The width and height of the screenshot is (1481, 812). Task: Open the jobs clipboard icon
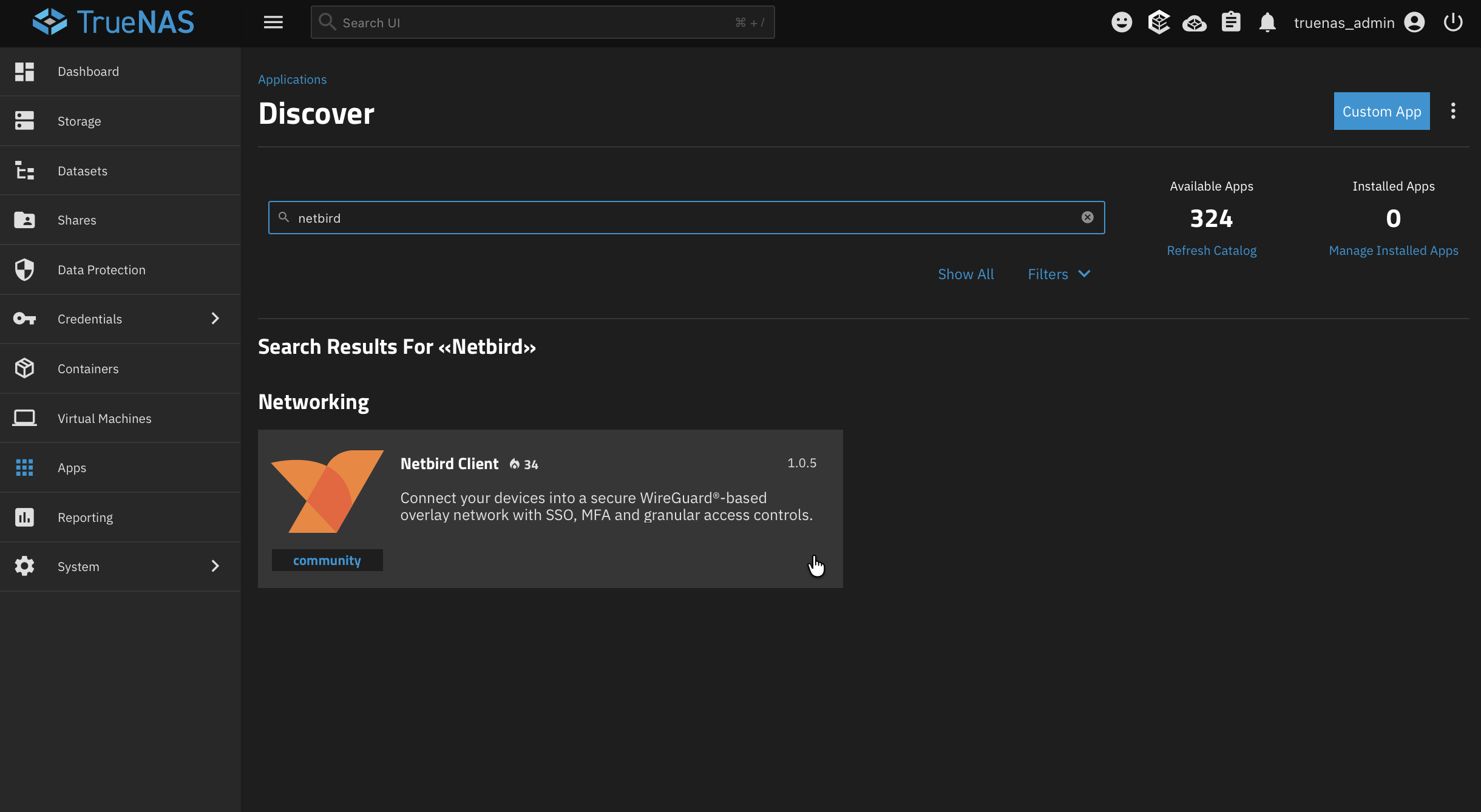coord(1230,22)
